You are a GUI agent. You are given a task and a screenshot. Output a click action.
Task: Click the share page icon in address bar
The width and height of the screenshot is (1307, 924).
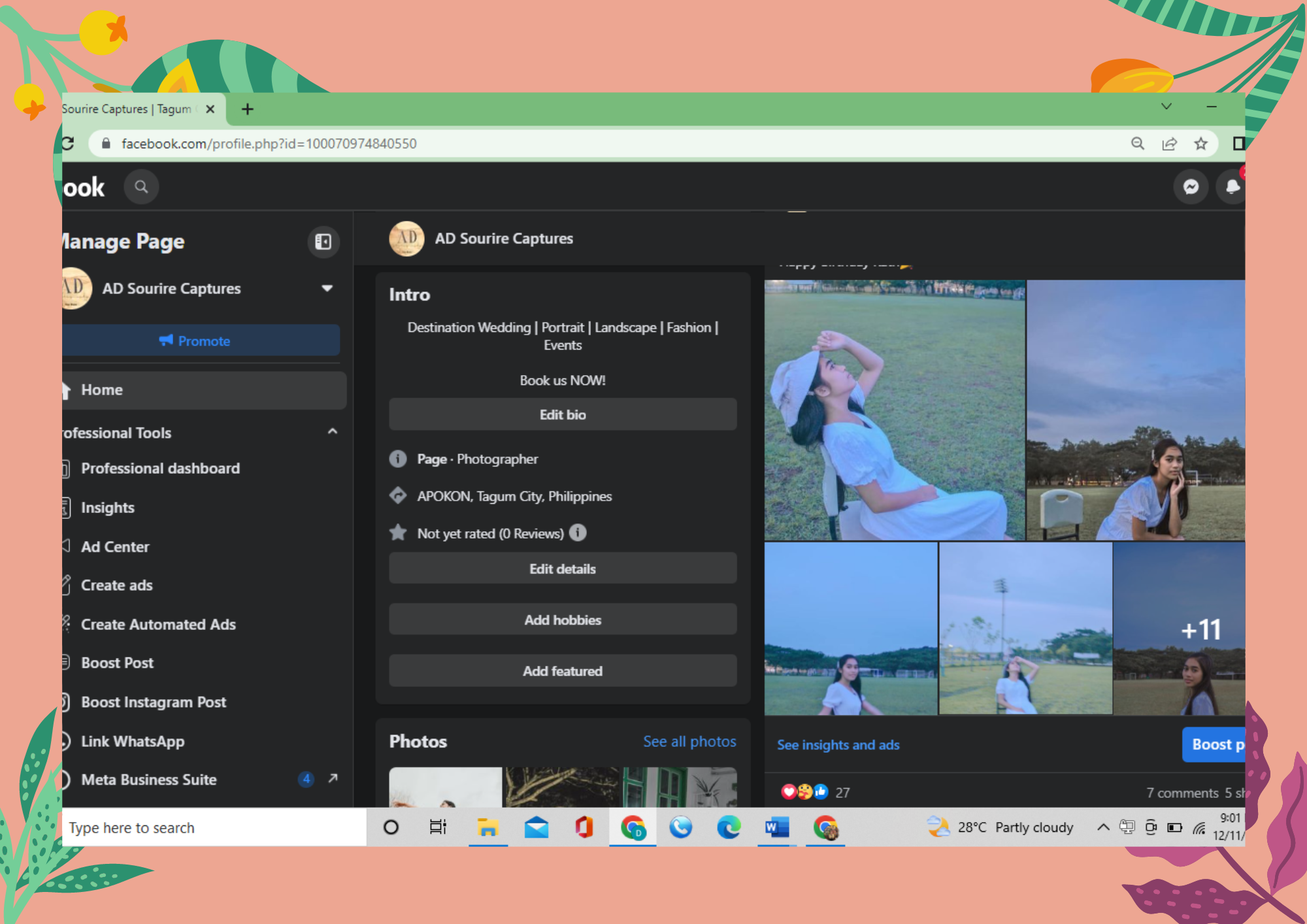1169,144
